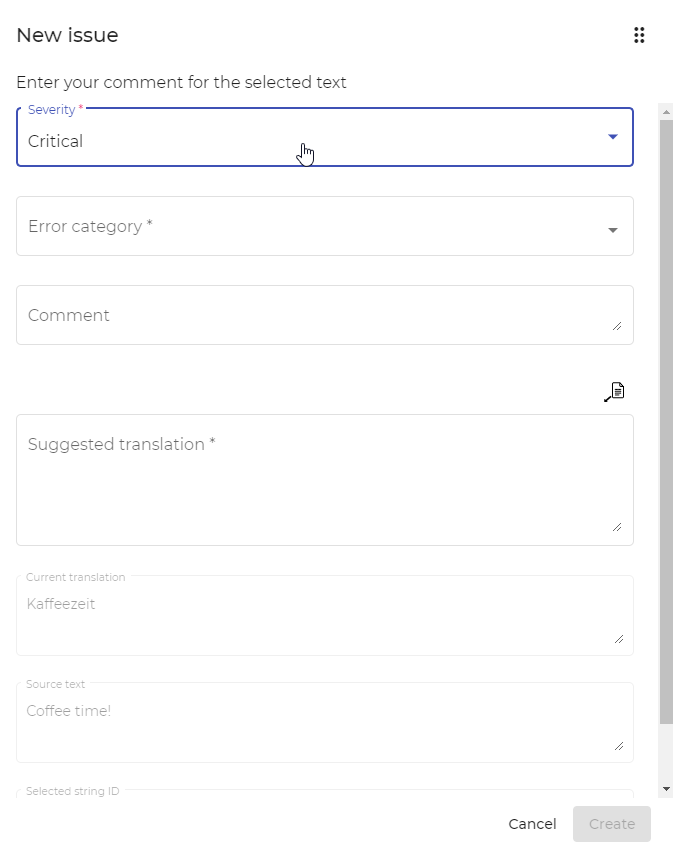Image resolution: width=673 pixels, height=842 pixels.
Task: Click into the Comment text field
Action: pos(325,315)
